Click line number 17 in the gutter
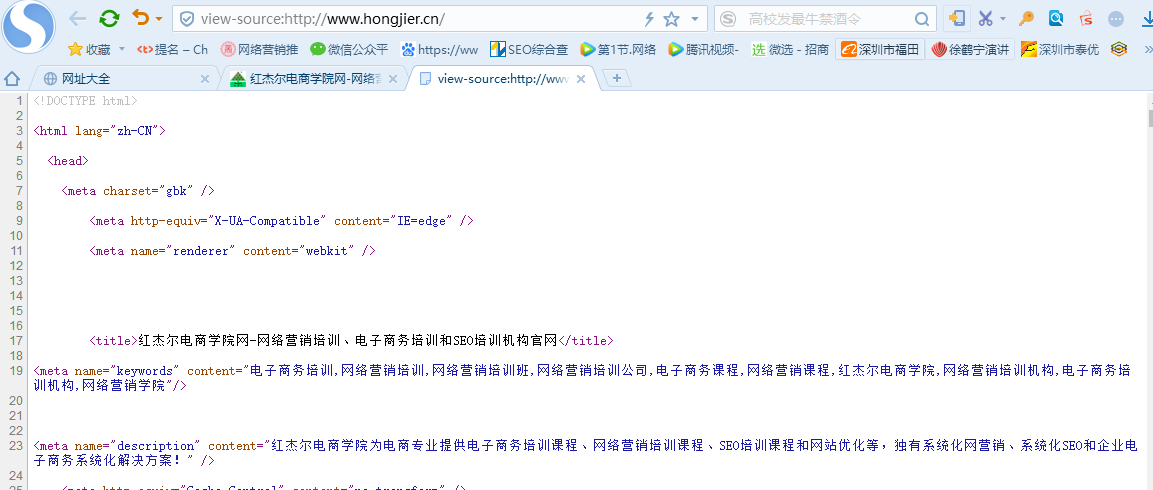 point(15,341)
